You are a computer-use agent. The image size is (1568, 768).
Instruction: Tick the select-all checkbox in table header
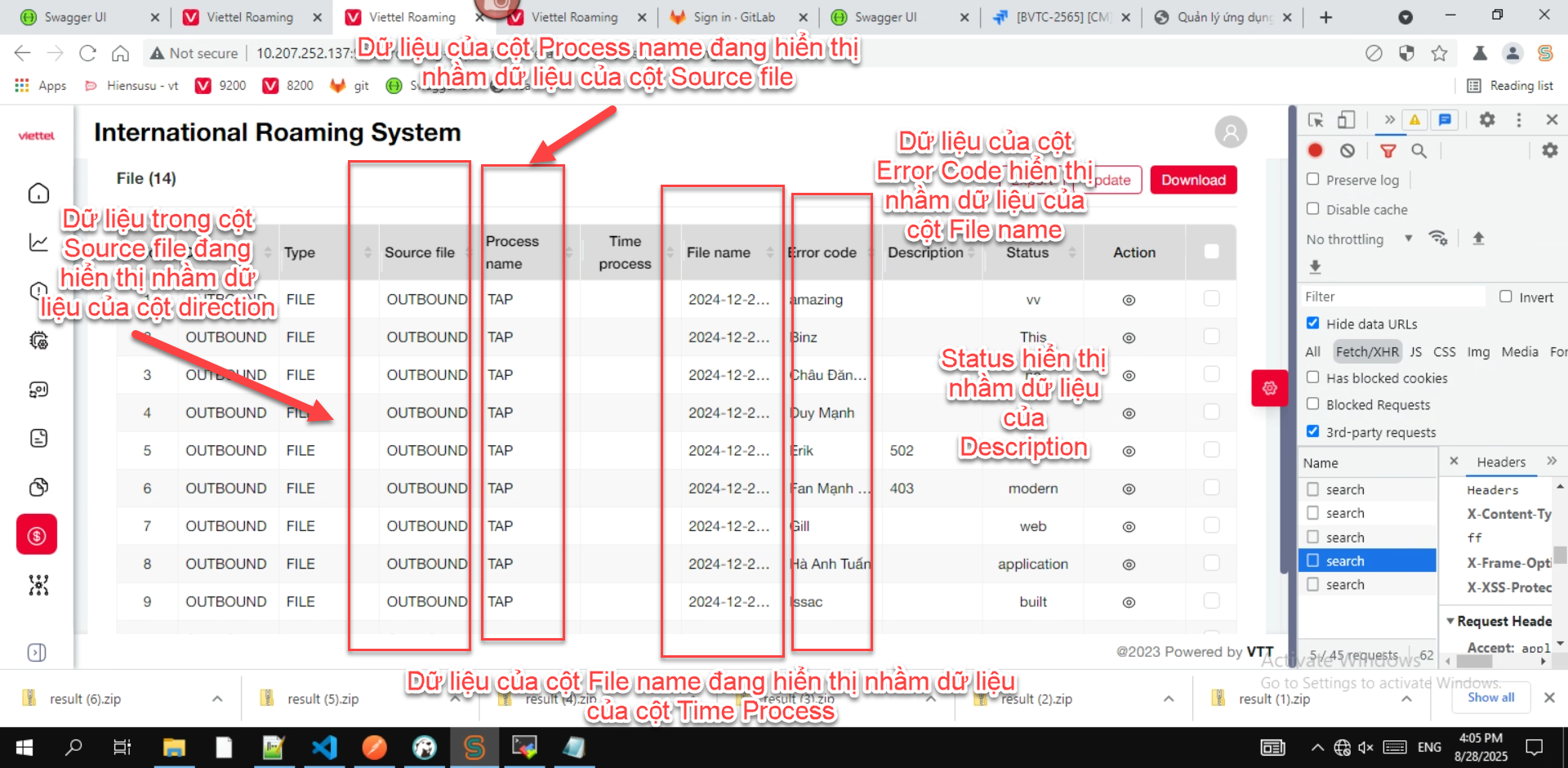pos(1211,252)
